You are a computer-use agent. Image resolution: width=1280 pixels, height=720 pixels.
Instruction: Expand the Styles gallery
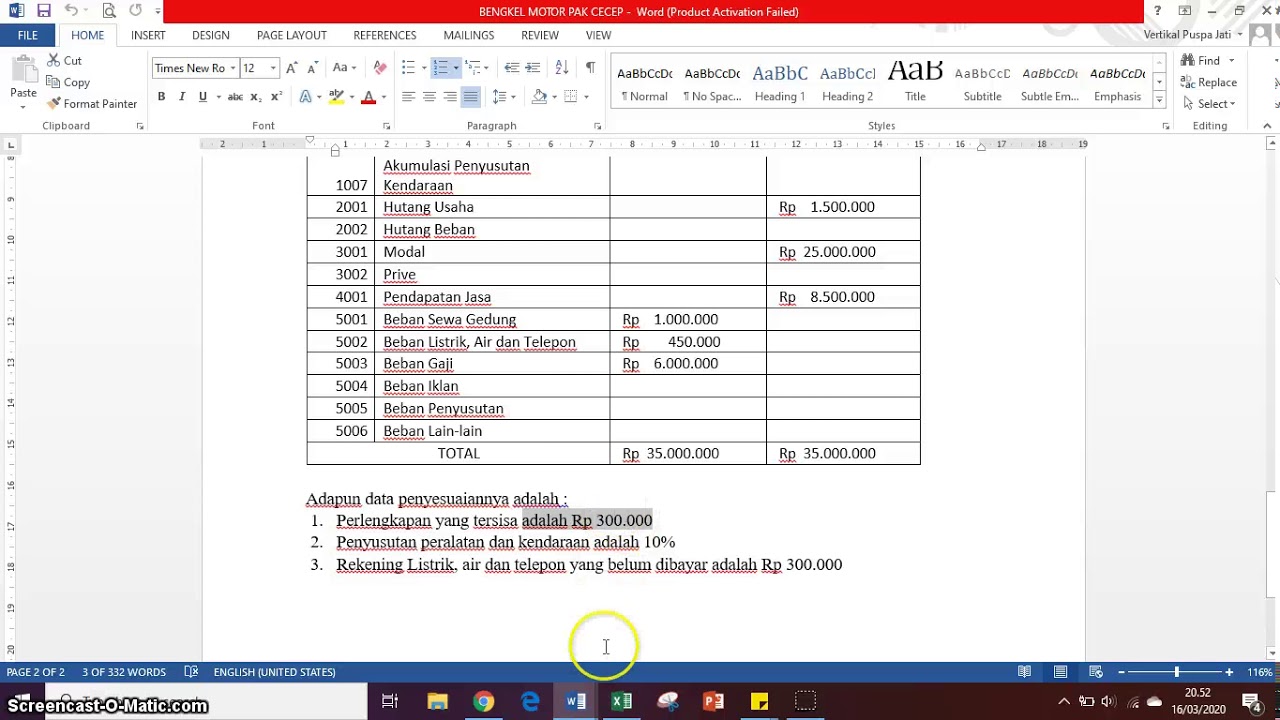click(1159, 100)
